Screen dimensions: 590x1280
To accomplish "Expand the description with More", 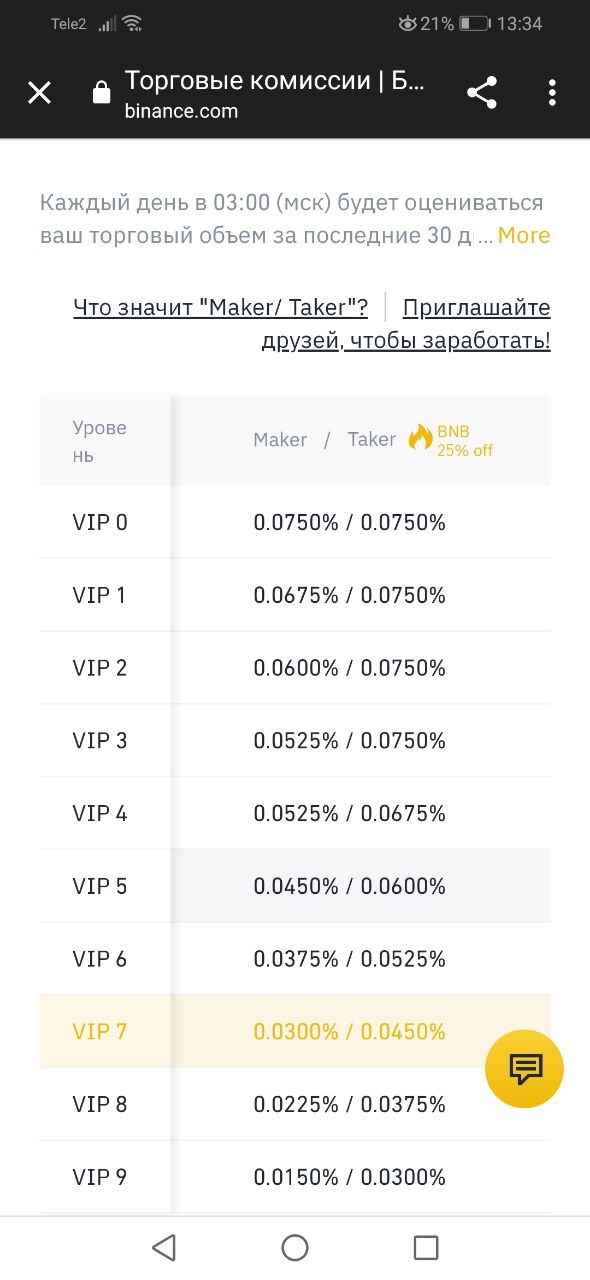I will (524, 236).
